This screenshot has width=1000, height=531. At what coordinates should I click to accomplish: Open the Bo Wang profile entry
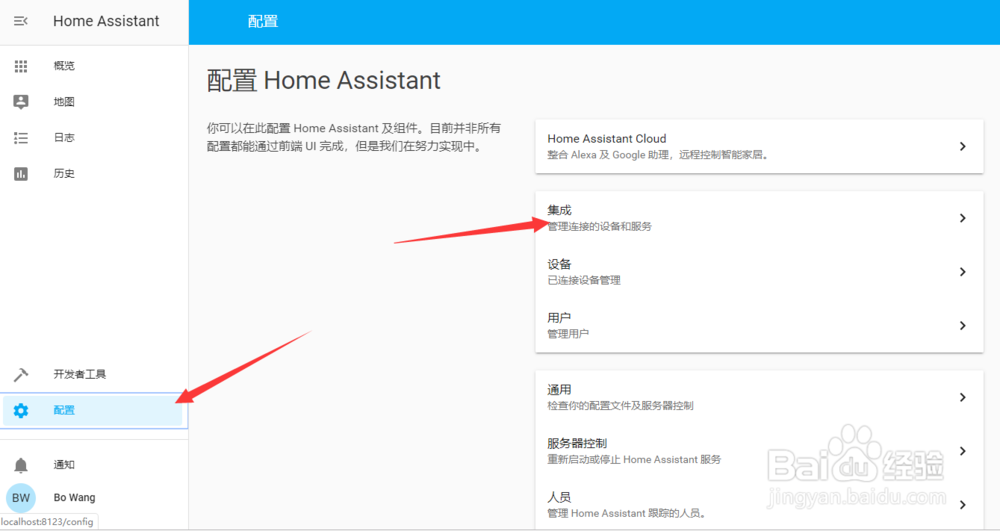coord(94,498)
